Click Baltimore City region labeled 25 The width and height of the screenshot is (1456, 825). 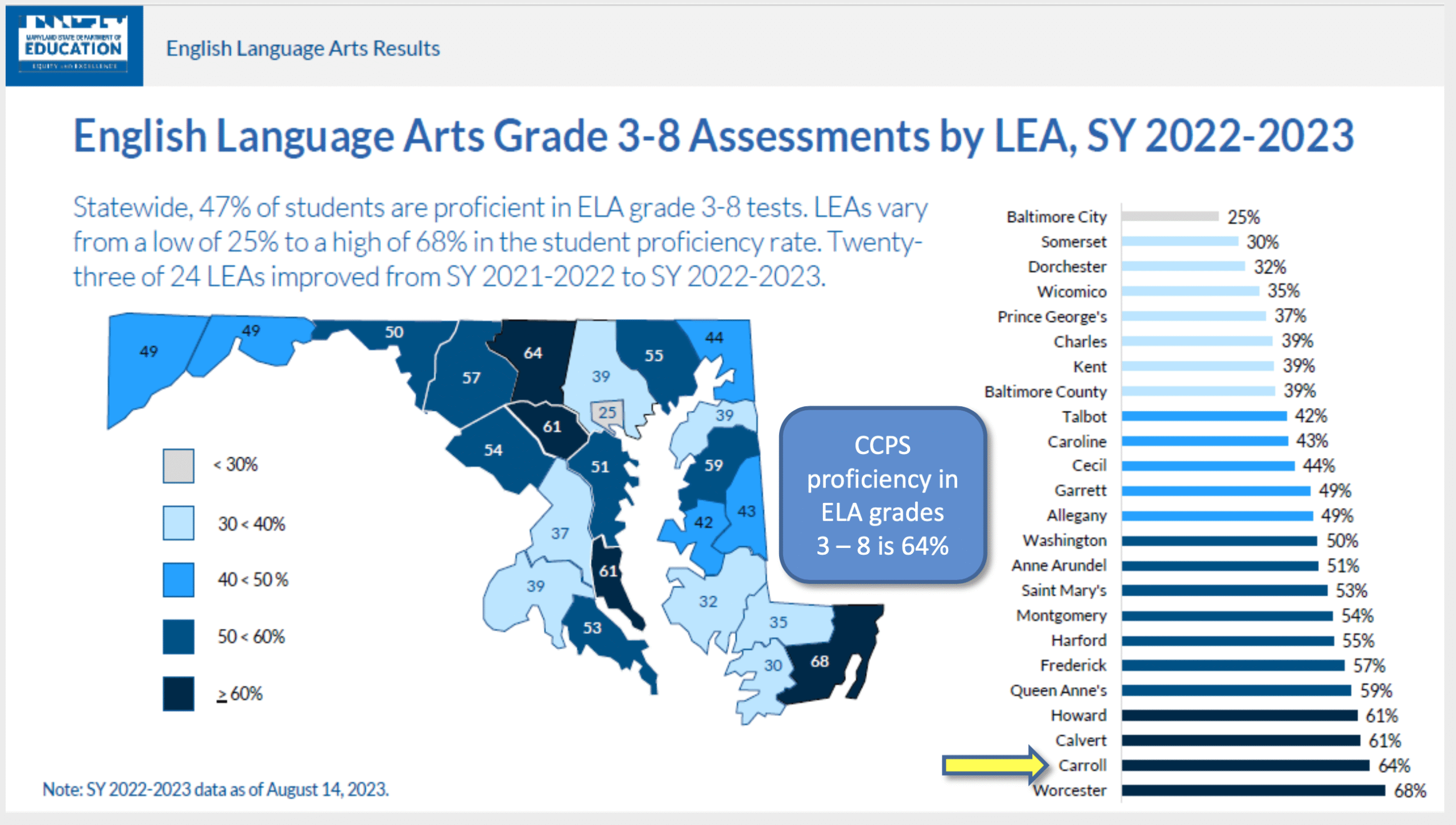(x=607, y=412)
